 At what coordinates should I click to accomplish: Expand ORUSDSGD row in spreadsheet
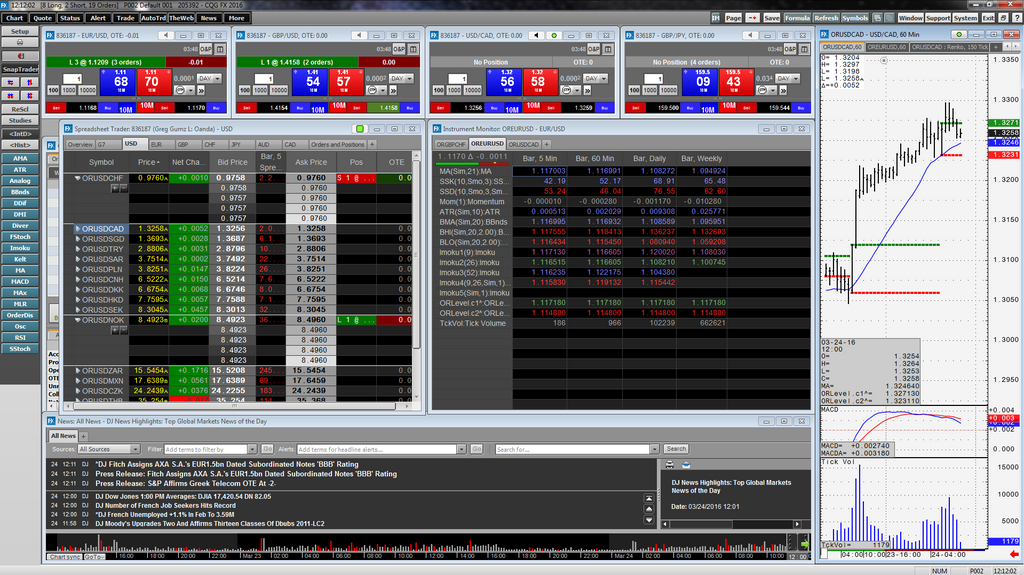[x=78, y=239]
